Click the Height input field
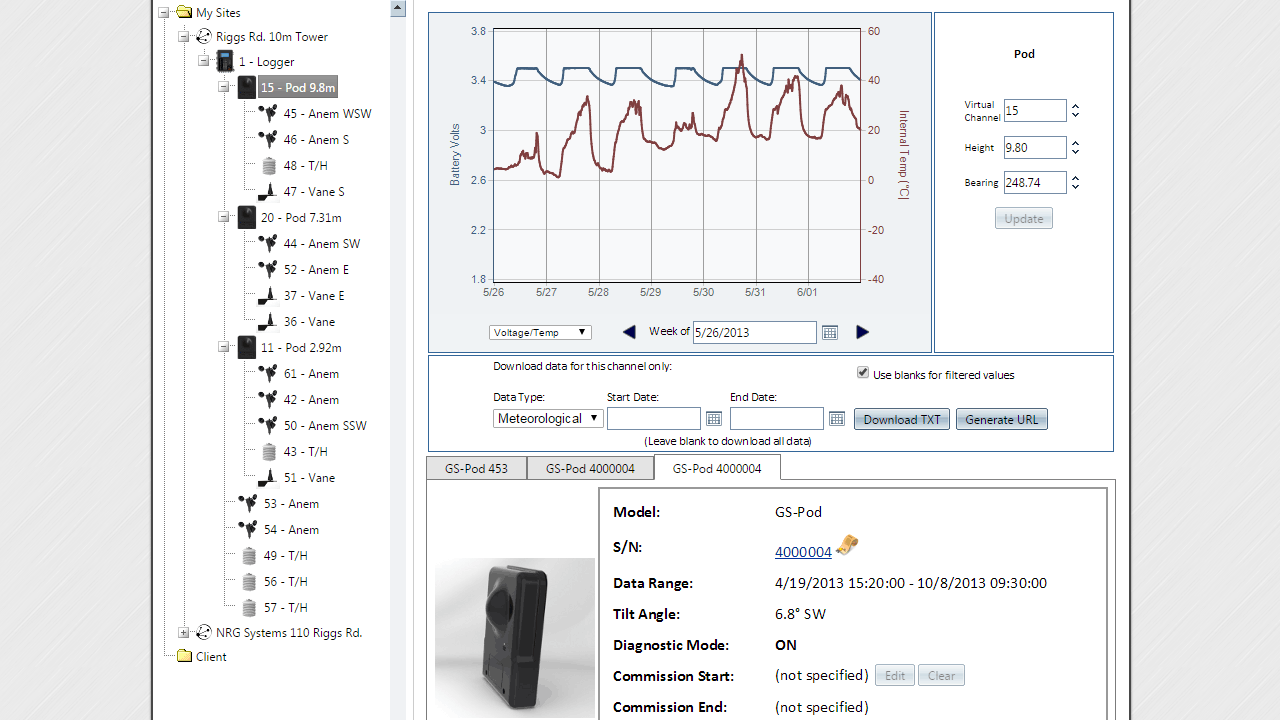 [x=1035, y=148]
